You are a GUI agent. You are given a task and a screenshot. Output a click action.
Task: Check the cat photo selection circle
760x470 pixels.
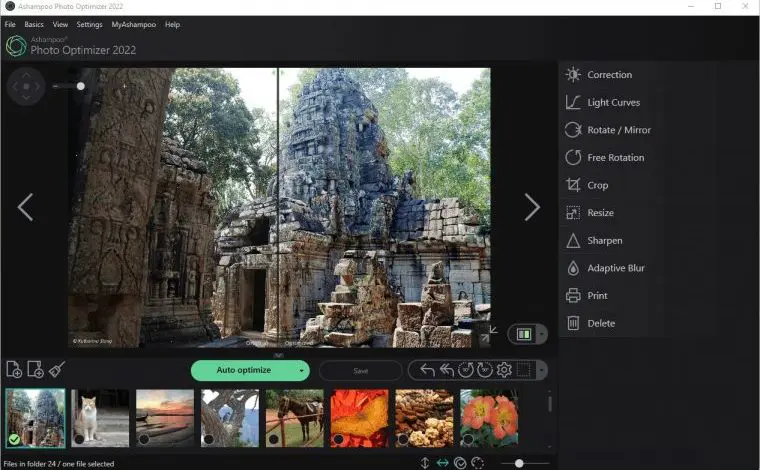tap(79, 439)
